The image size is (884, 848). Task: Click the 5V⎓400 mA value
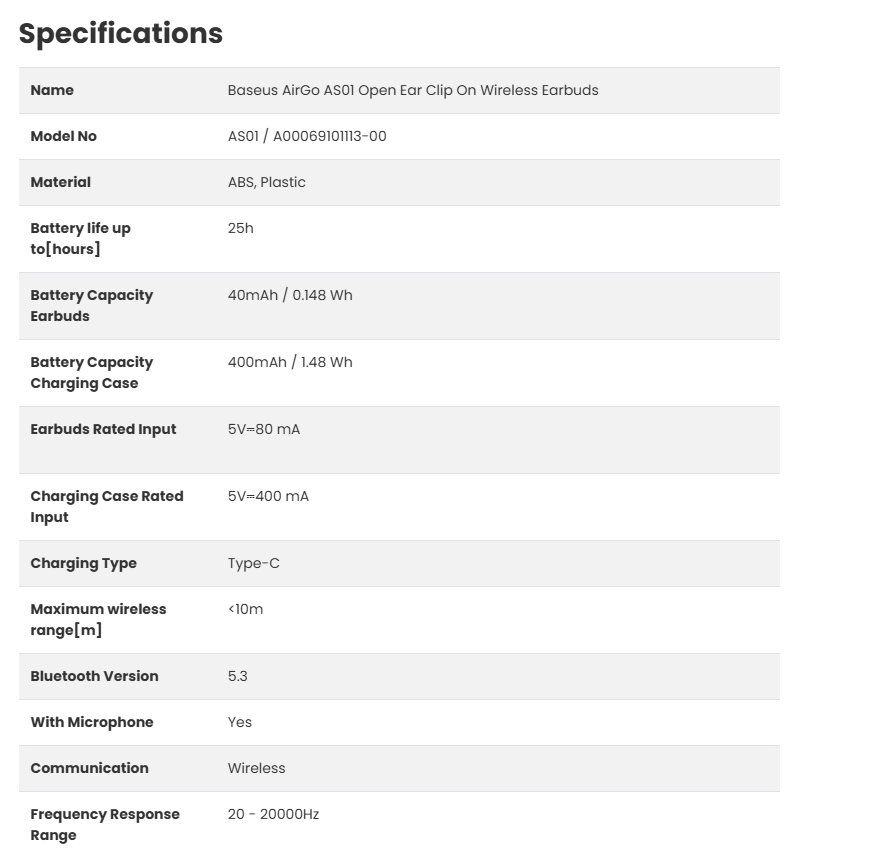268,496
